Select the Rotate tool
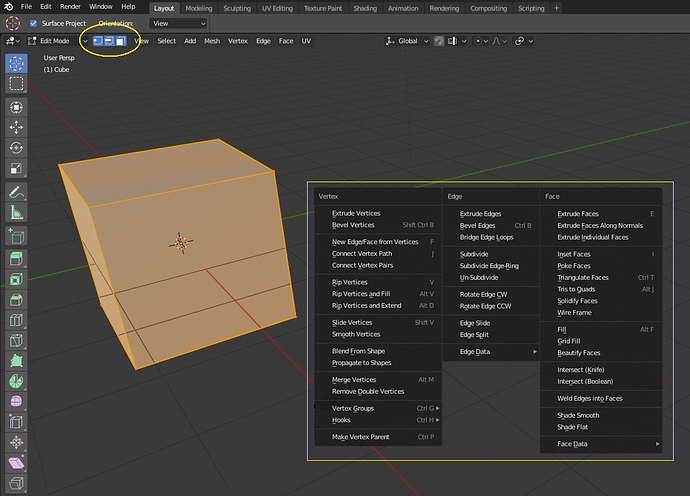The width and height of the screenshot is (690, 496). 16,148
